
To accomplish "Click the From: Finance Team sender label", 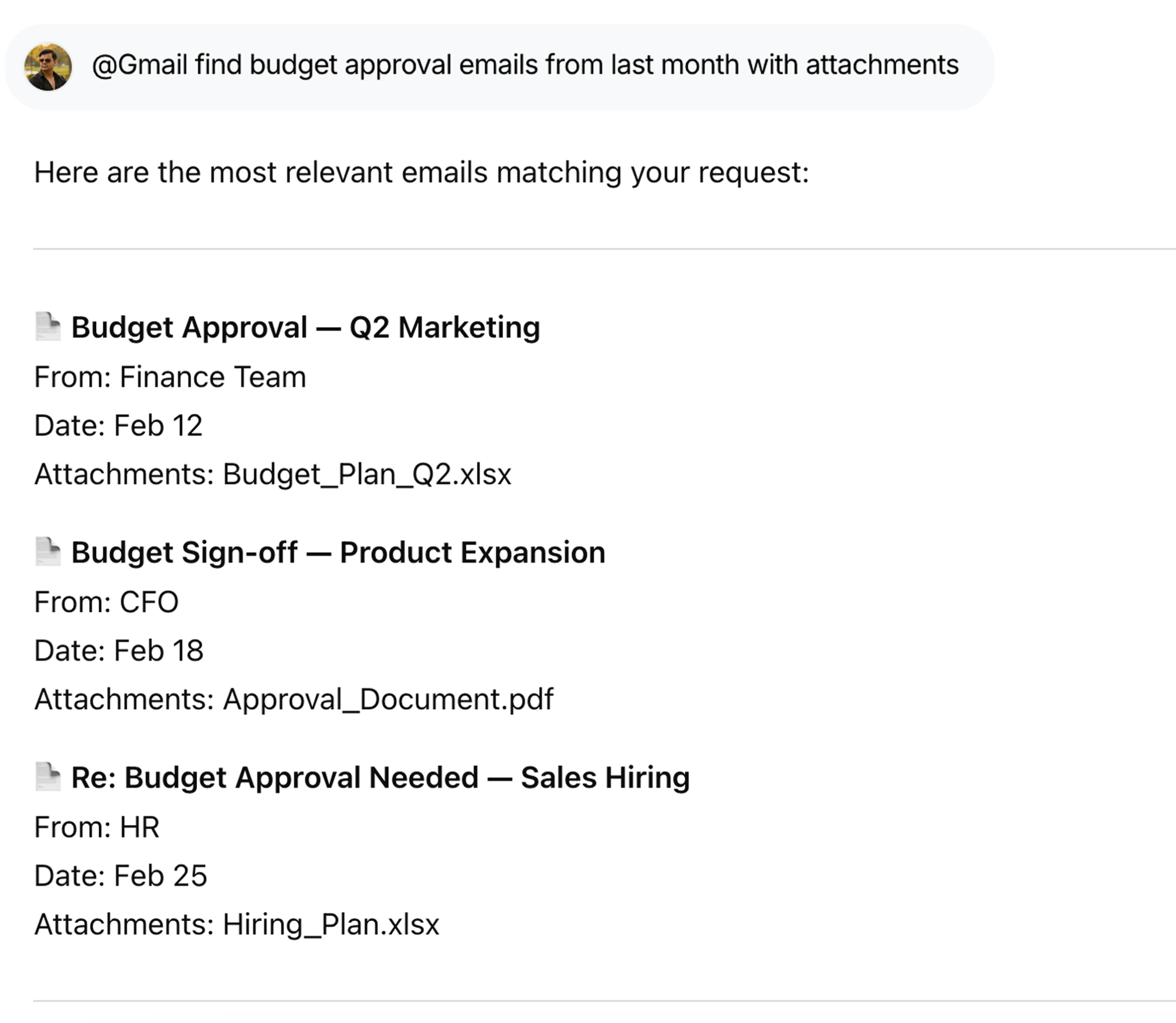I will pos(170,376).
